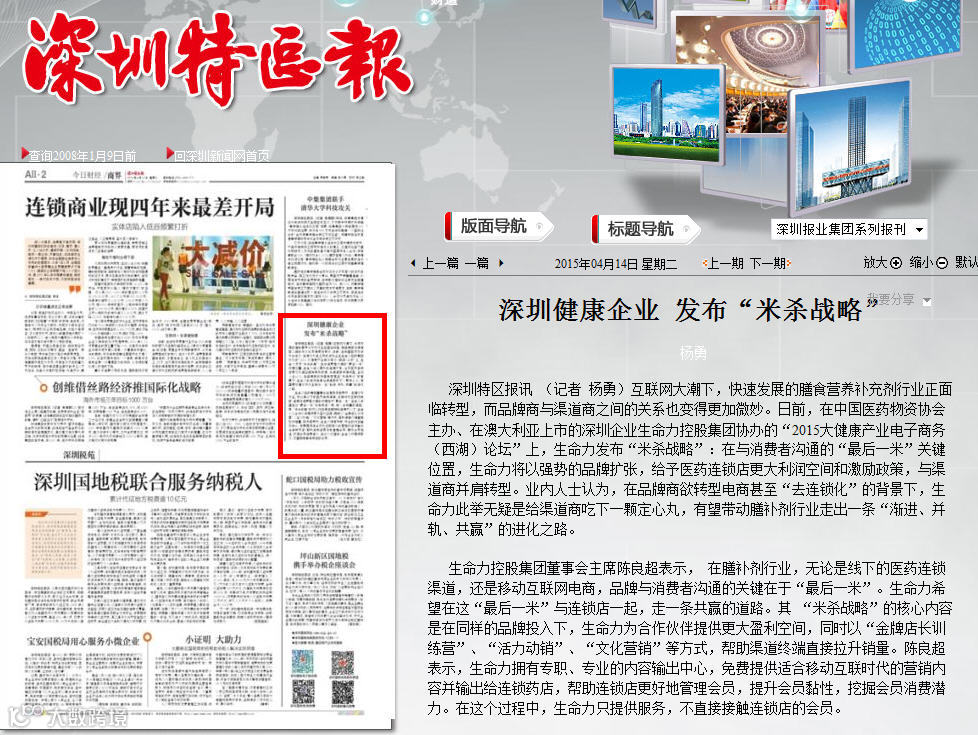Click the red triangle before 回深圳新闻网首页

170,153
